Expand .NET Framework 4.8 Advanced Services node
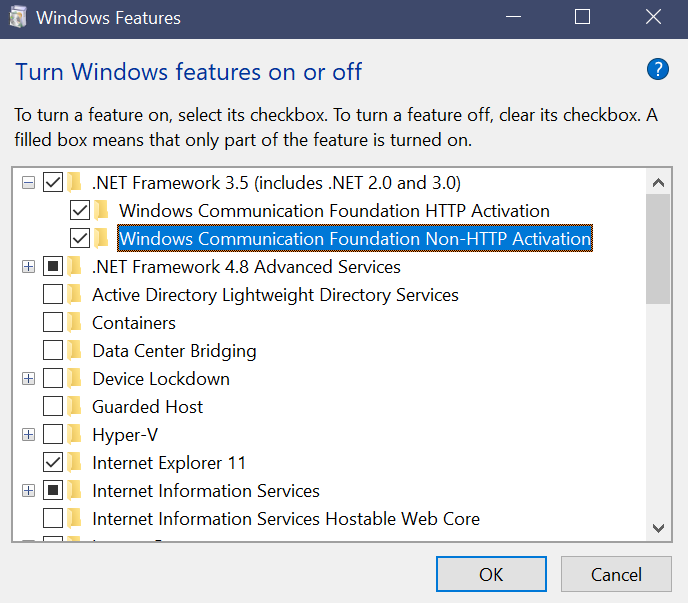 [29, 266]
